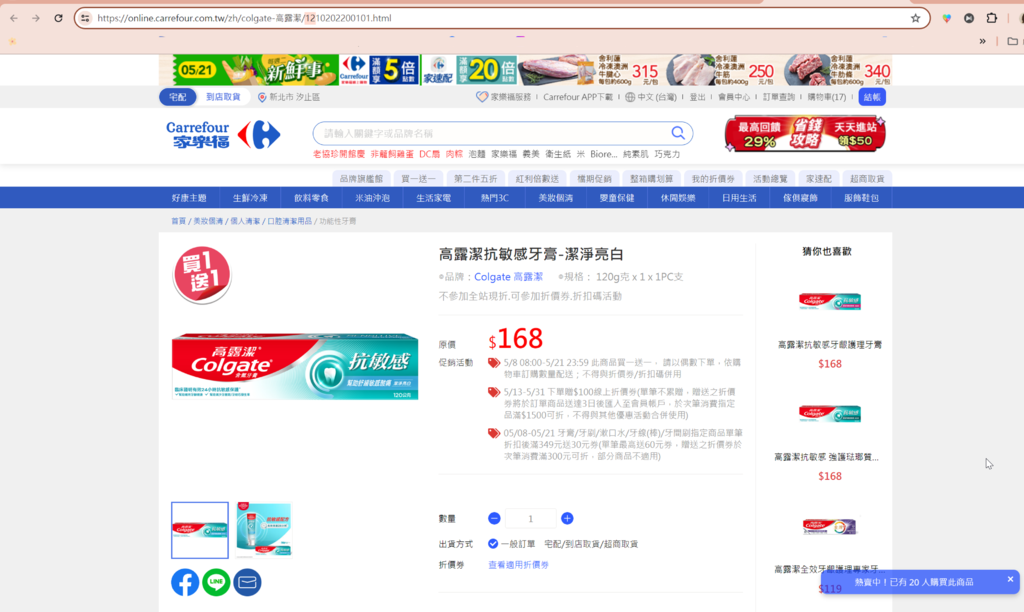Open 購物車(17) shopping cart
Viewport: 1024px width, 612px height.
point(827,97)
